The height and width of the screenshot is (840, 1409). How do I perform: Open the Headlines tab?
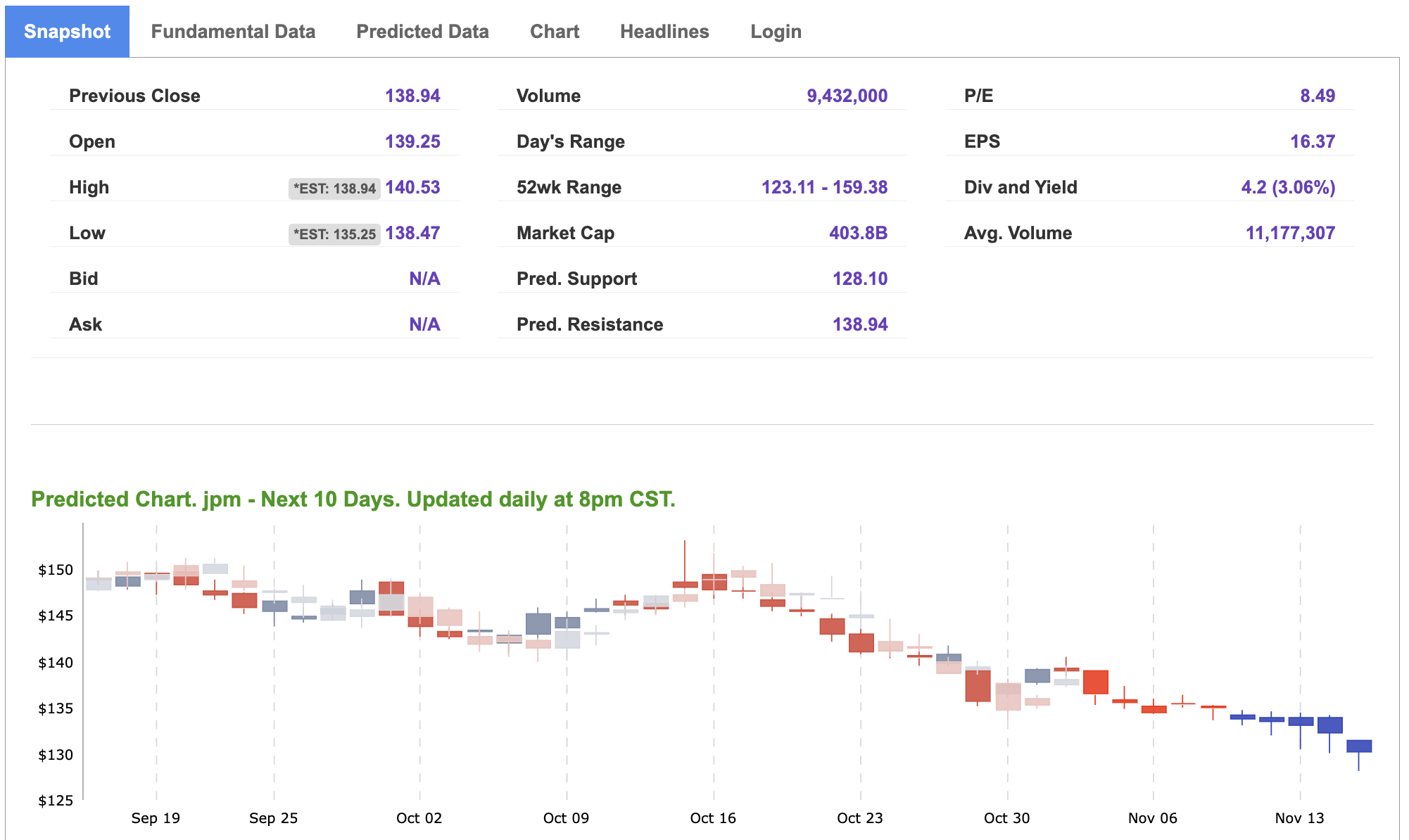coord(664,31)
